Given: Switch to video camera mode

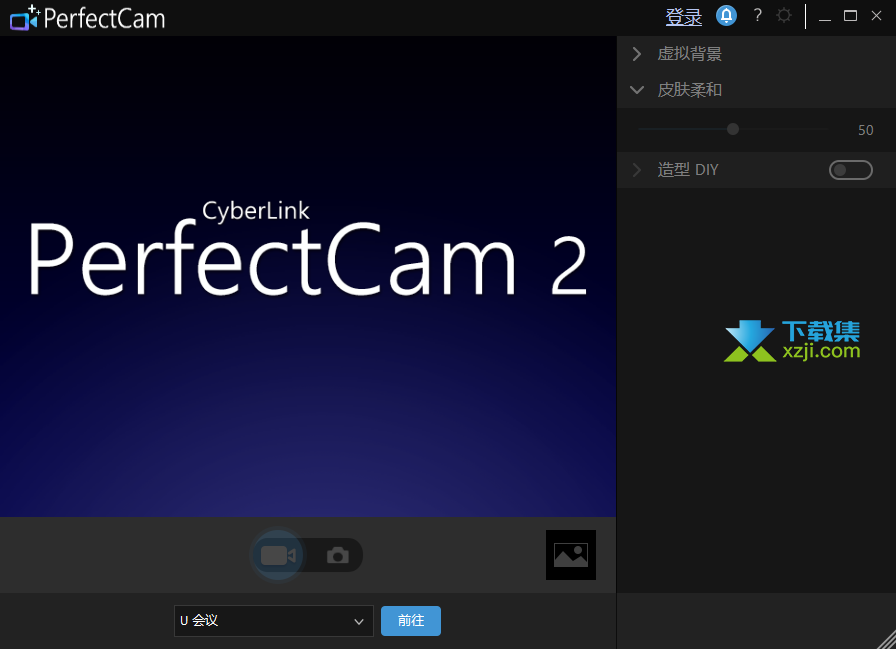Looking at the screenshot, I should click(x=278, y=555).
